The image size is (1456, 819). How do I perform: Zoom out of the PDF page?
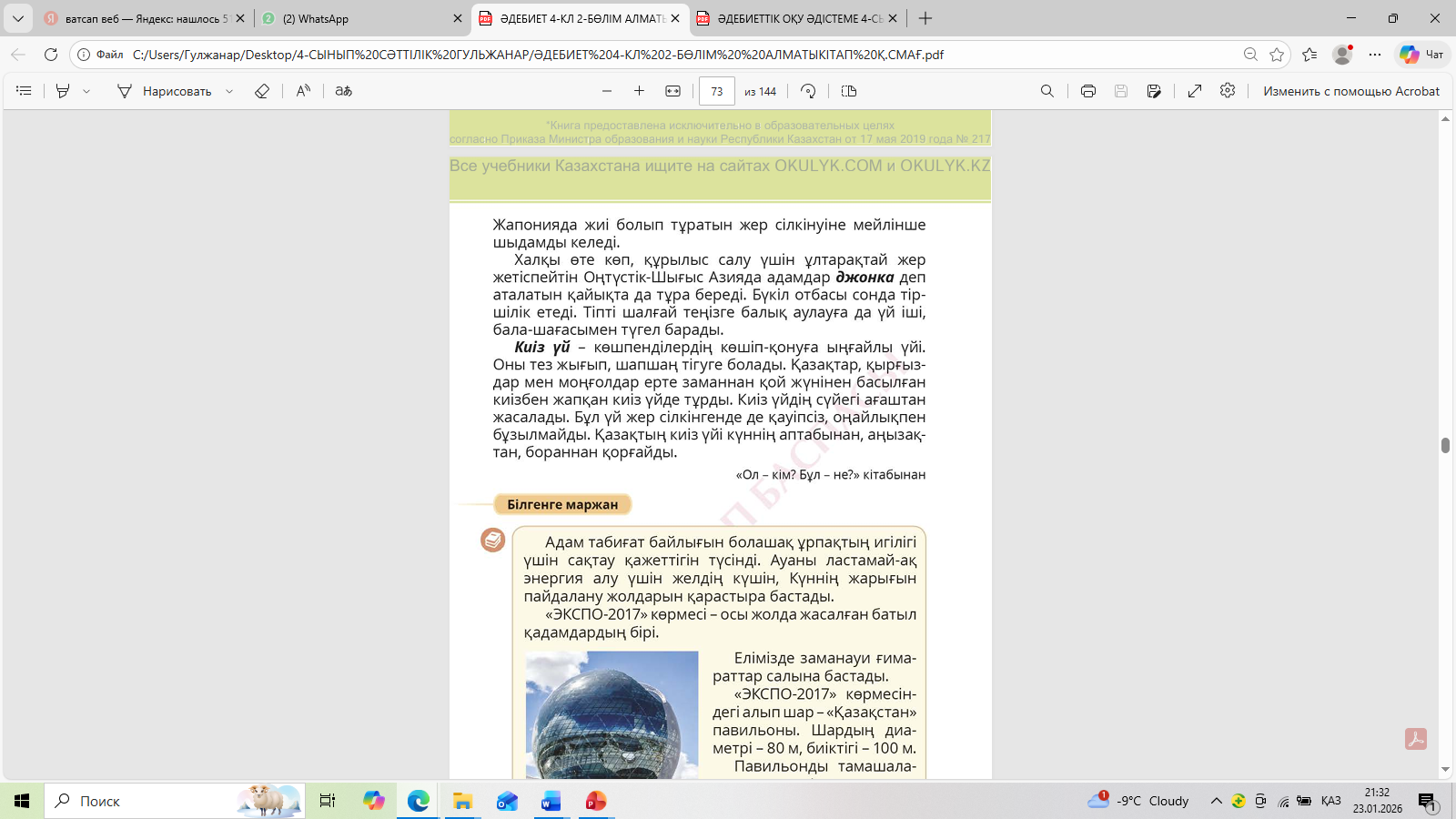click(x=607, y=91)
